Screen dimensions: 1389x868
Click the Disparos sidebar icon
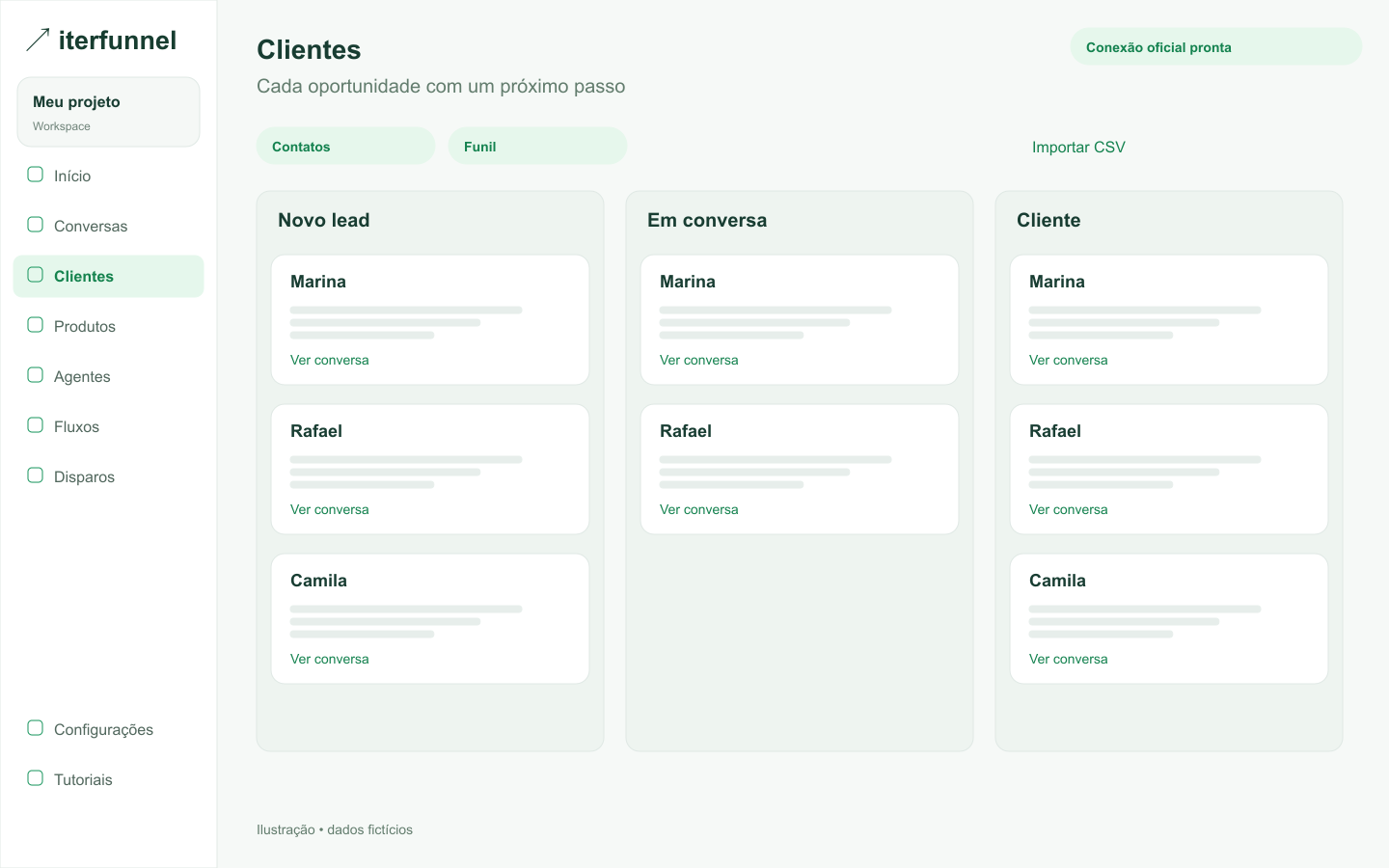point(36,475)
